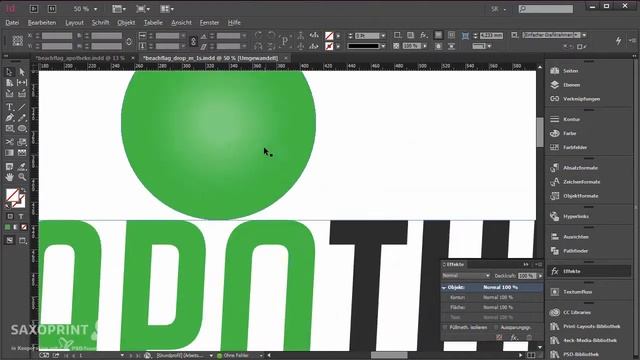The height and width of the screenshot is (360, 640).
Task: Select the Scissors tool
Action: pyautogui.click(x=9, y=142)
